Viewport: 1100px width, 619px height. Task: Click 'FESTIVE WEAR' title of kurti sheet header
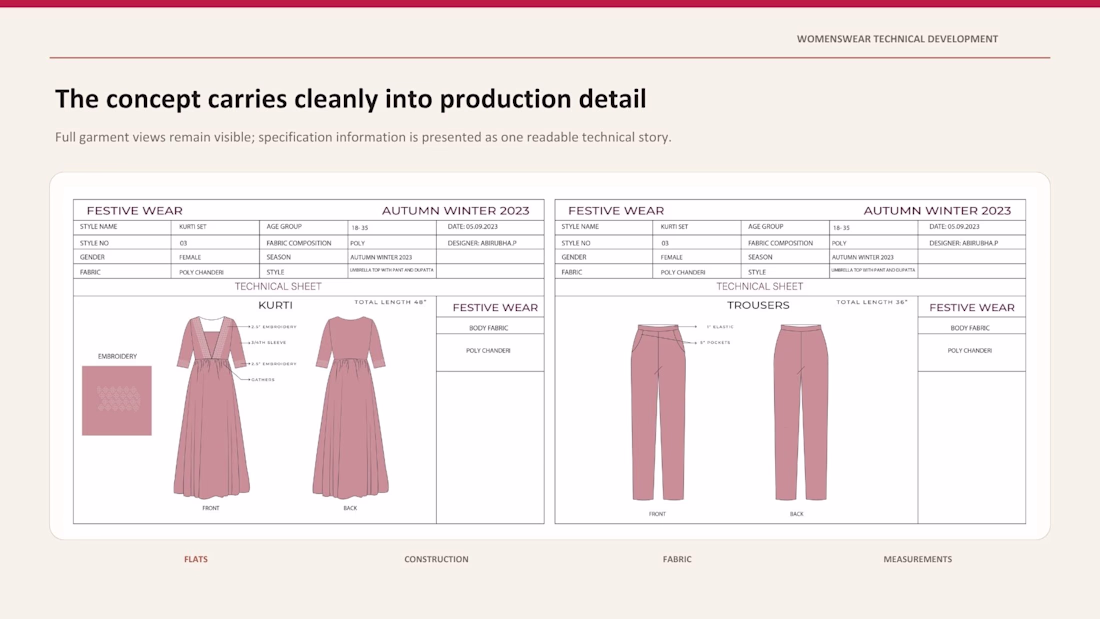pos(135,211)
